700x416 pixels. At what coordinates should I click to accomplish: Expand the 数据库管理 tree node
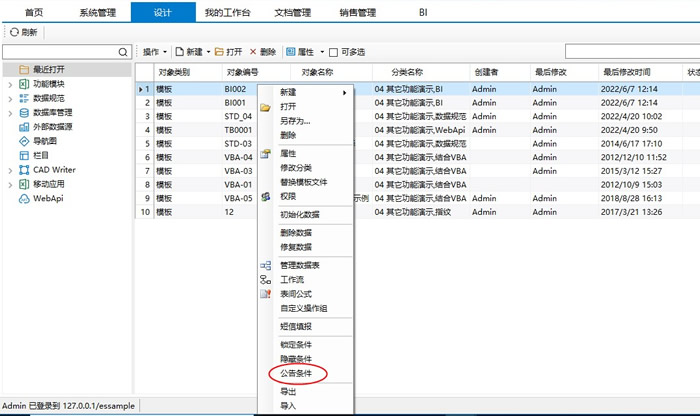pos(10,113)
